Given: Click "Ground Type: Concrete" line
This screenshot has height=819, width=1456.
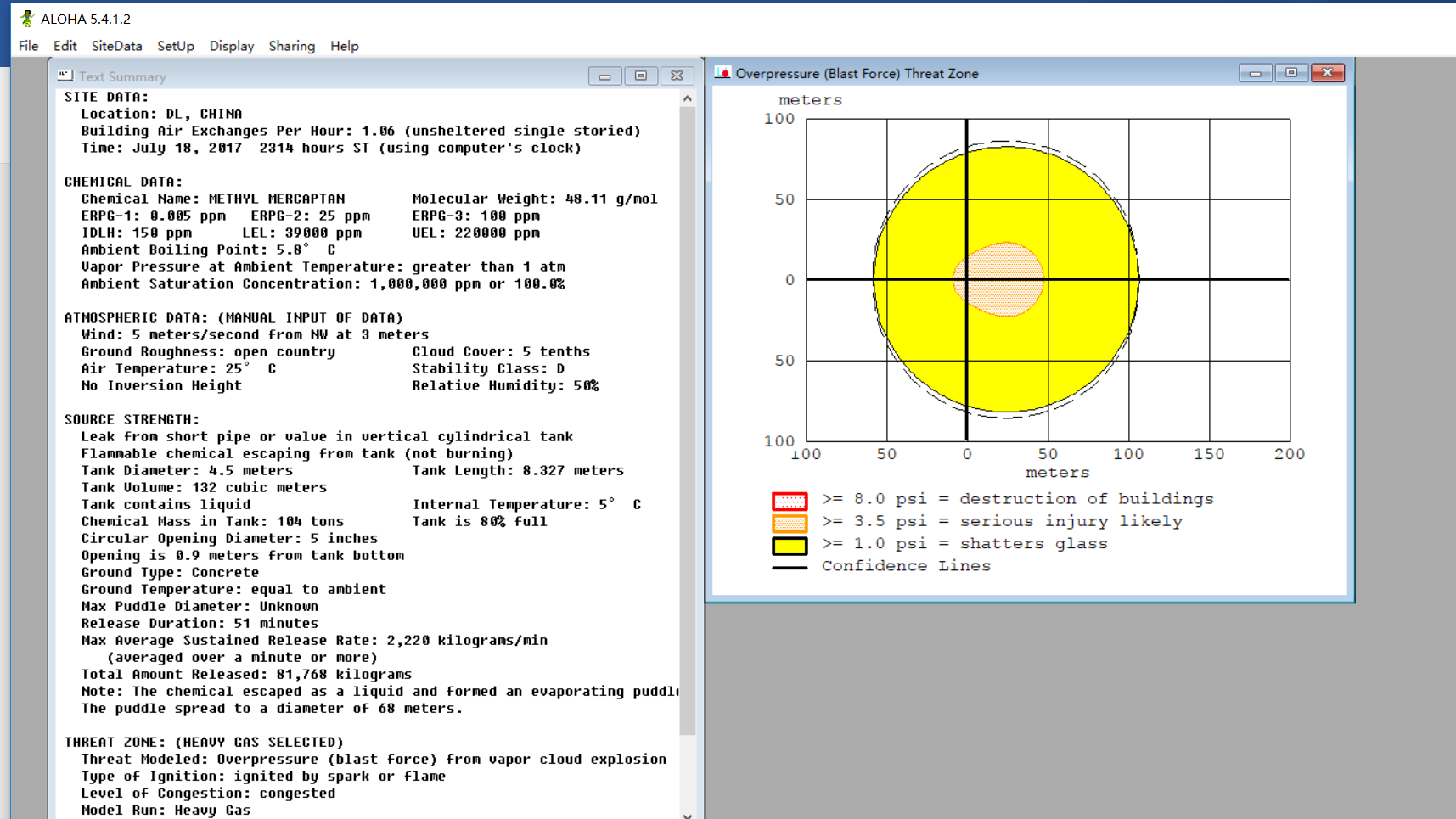Looking at the screenshot, I should [170, 572].
